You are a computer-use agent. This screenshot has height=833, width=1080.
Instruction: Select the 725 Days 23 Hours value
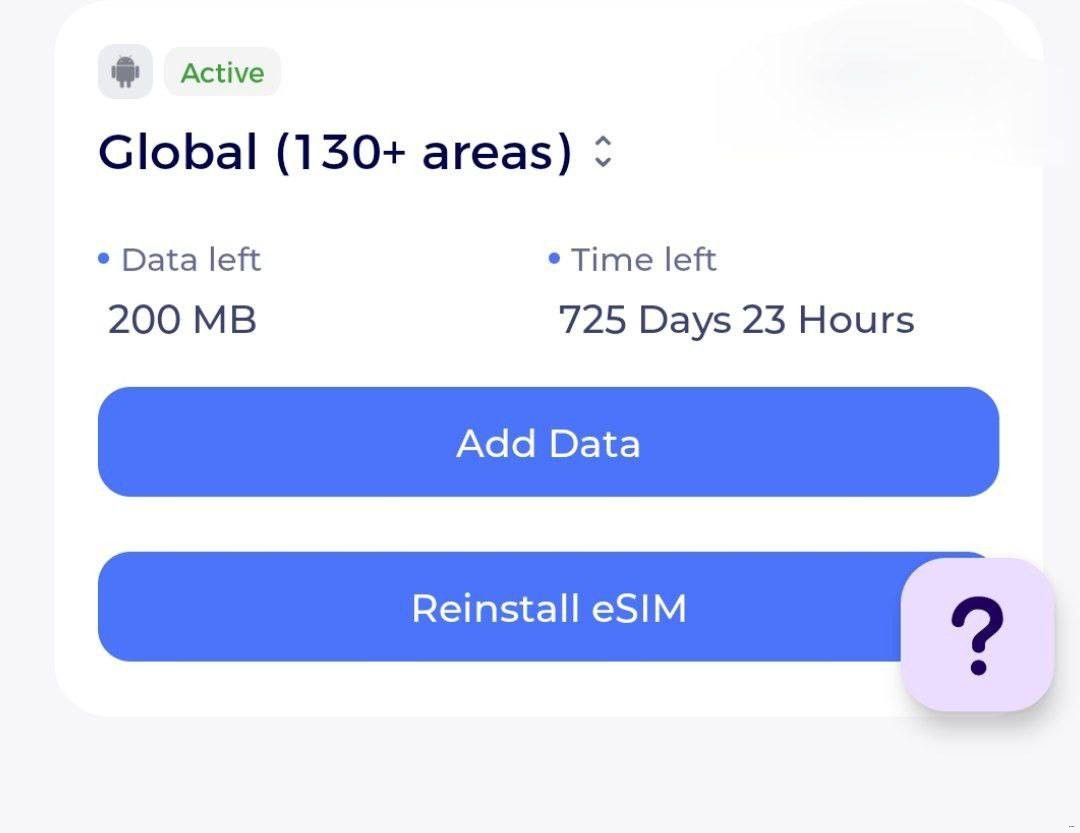(736, 320)
